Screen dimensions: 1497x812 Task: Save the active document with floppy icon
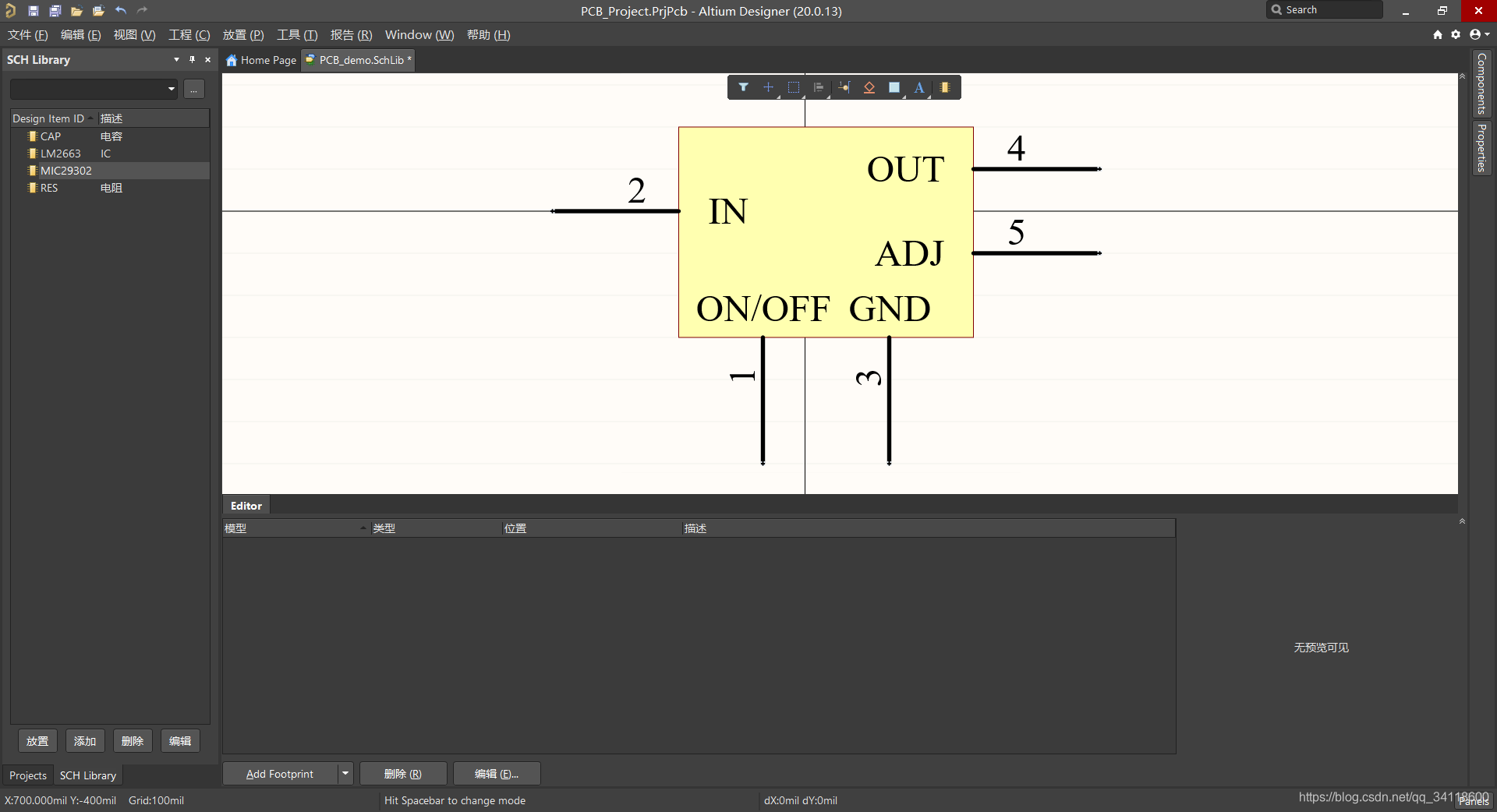click(33, 11)
